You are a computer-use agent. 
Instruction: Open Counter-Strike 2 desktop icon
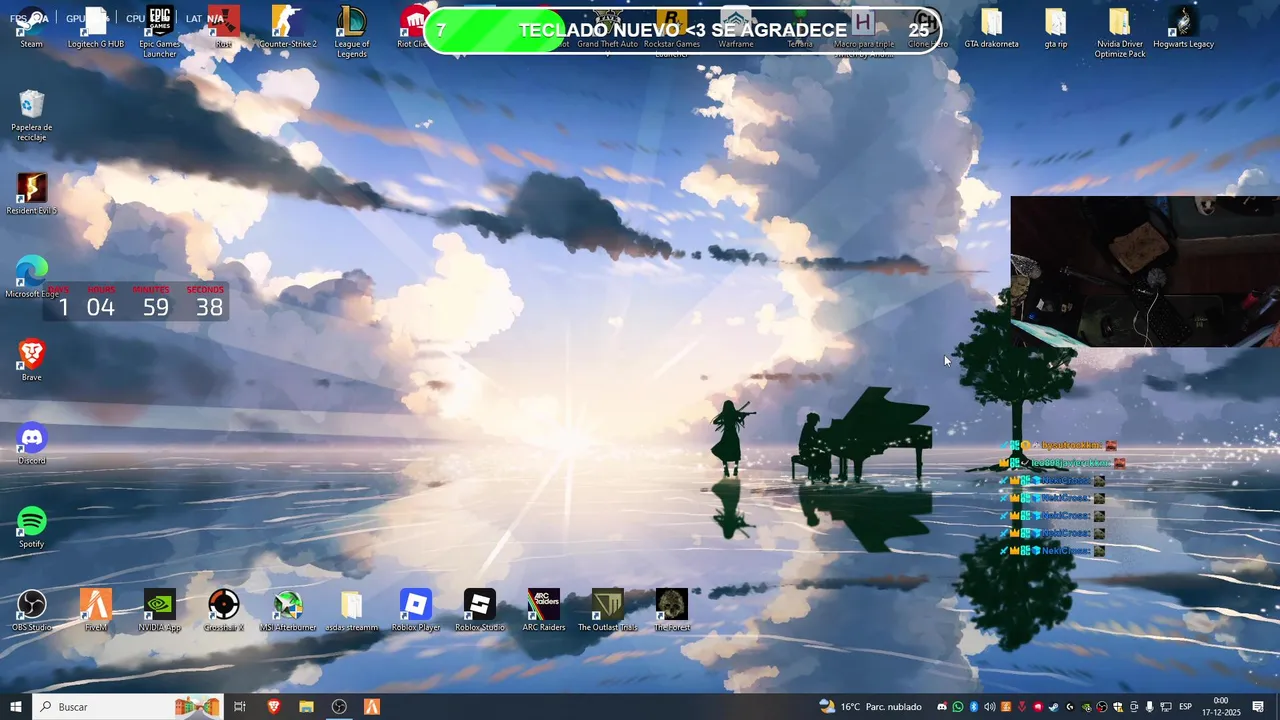[288, 28]
